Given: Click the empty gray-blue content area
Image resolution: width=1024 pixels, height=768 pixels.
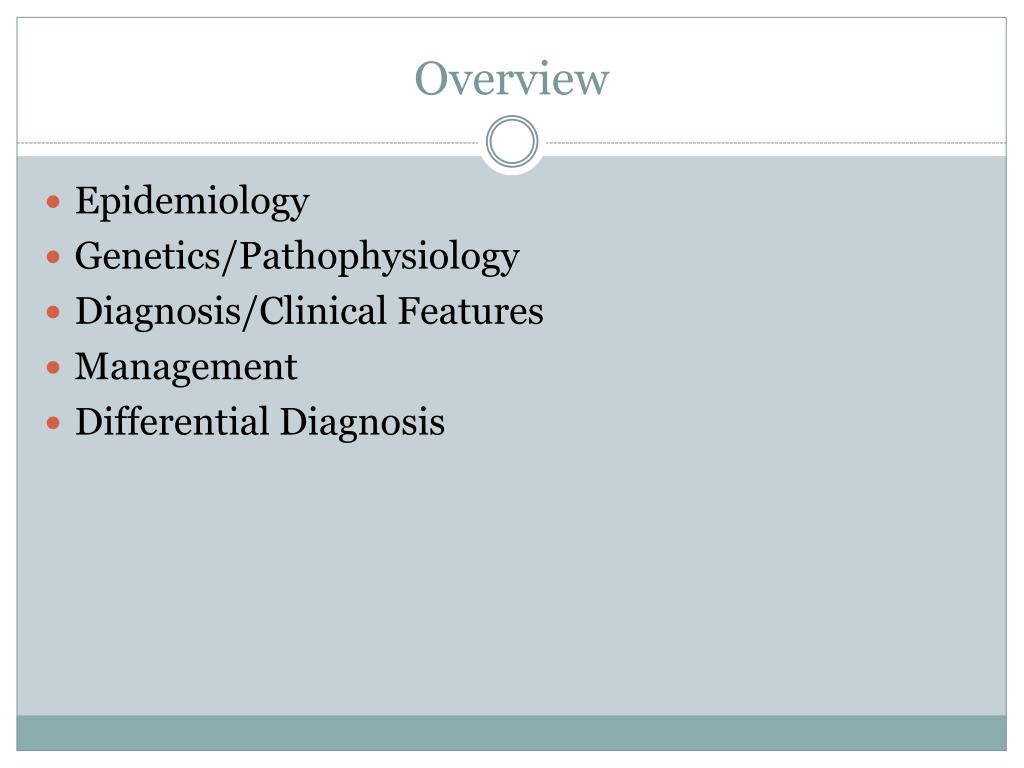Looking at the screenshot, I should point(511,575).
